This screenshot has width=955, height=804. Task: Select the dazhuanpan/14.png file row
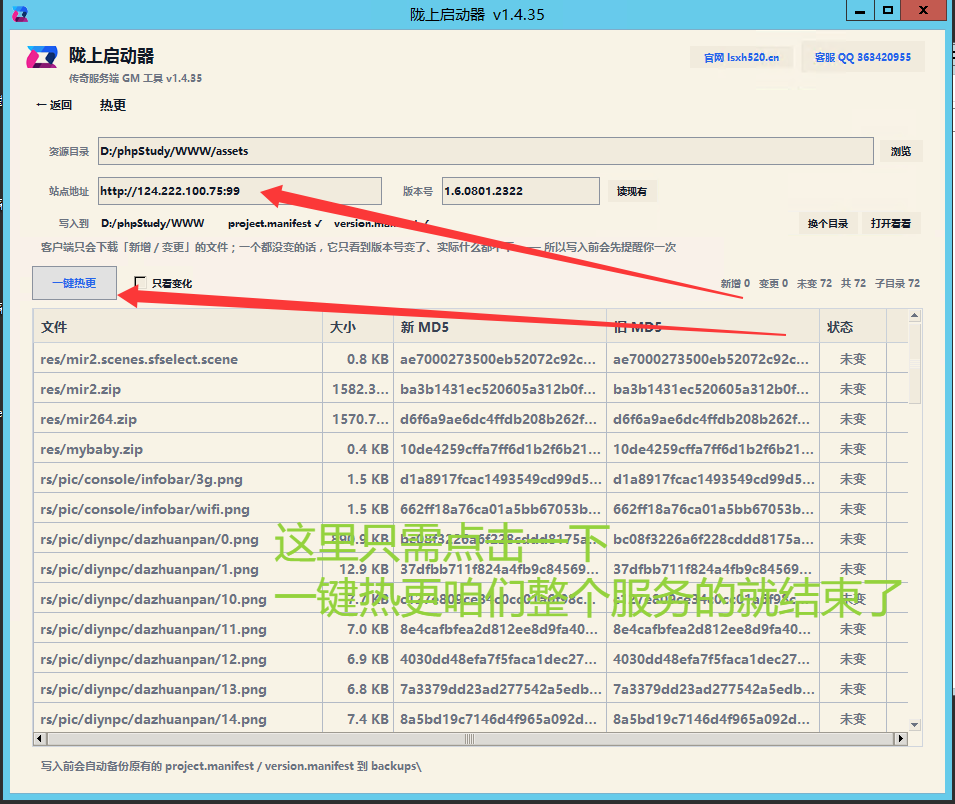470,719
